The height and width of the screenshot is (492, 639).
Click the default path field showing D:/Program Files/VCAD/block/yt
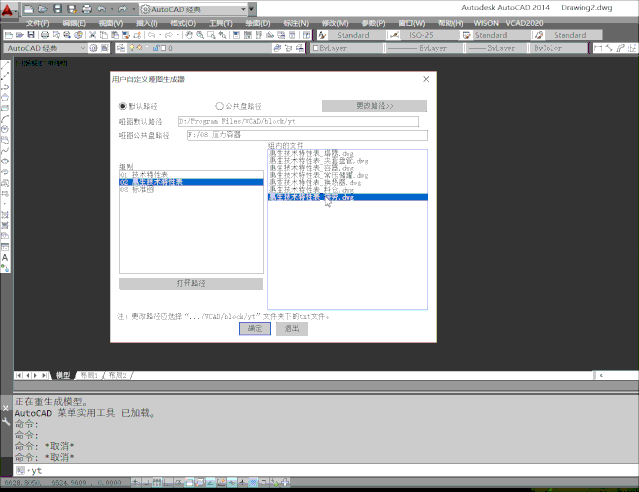pyautogui.click(x=298, y=121)
